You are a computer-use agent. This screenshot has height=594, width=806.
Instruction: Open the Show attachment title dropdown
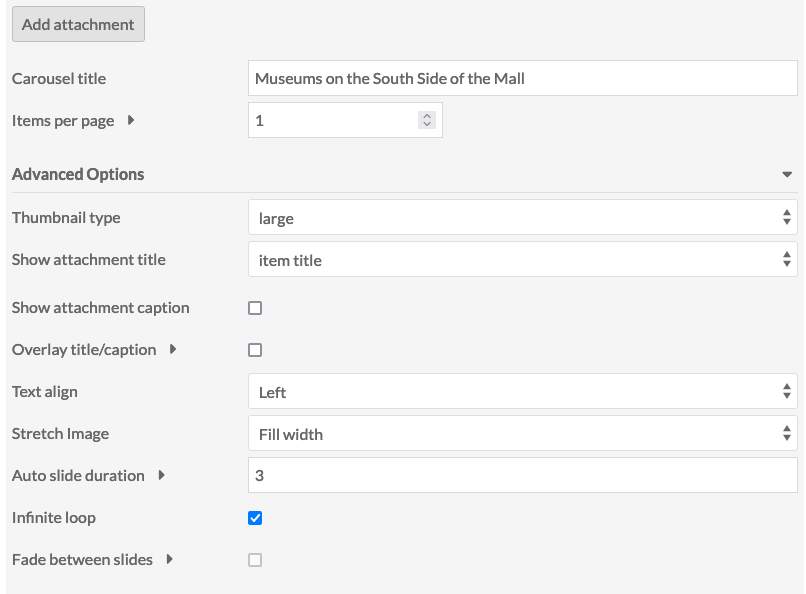tap(522, 260)
